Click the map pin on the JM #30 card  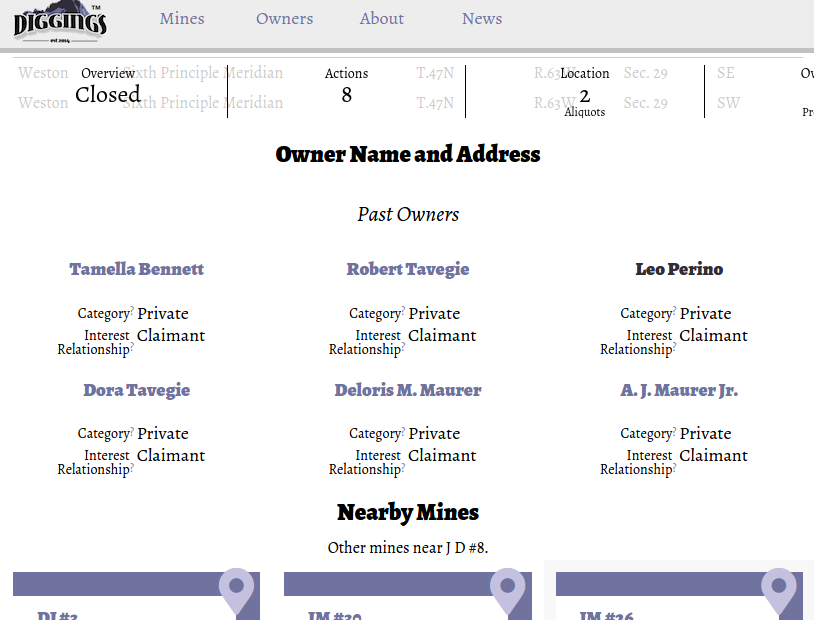click(508, 592)
